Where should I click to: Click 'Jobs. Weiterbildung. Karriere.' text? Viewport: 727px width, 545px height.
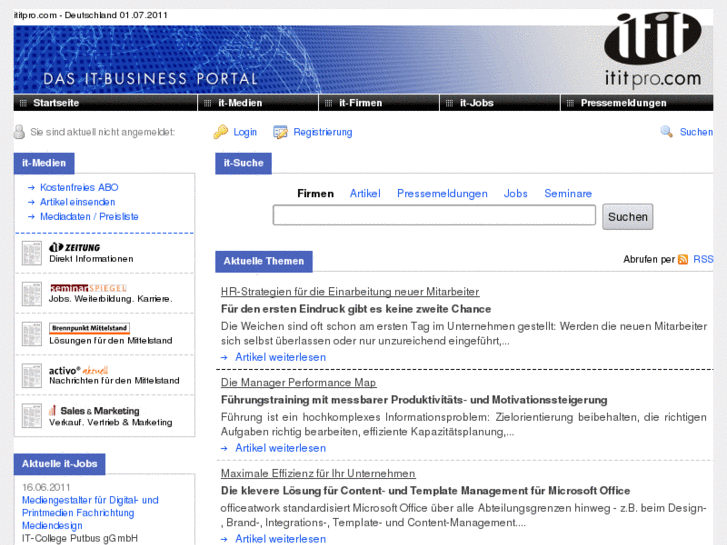[110, 299]
